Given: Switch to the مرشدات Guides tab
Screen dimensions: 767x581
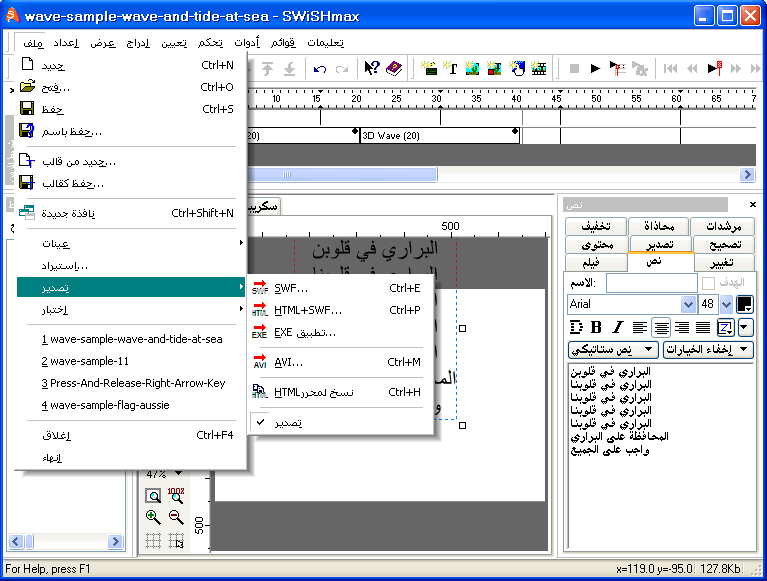Looking at the screenshot, I should [724, 226].
